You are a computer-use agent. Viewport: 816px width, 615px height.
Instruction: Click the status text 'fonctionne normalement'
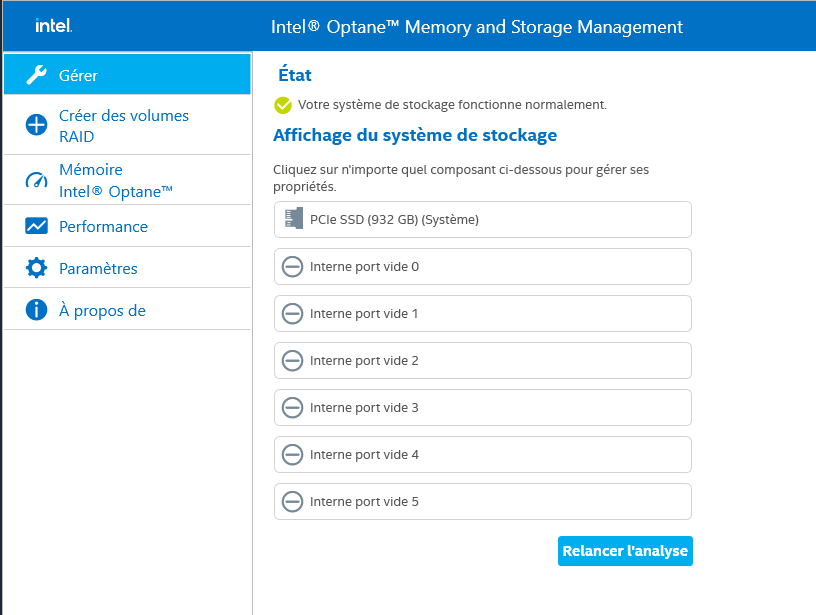(532, 105)
